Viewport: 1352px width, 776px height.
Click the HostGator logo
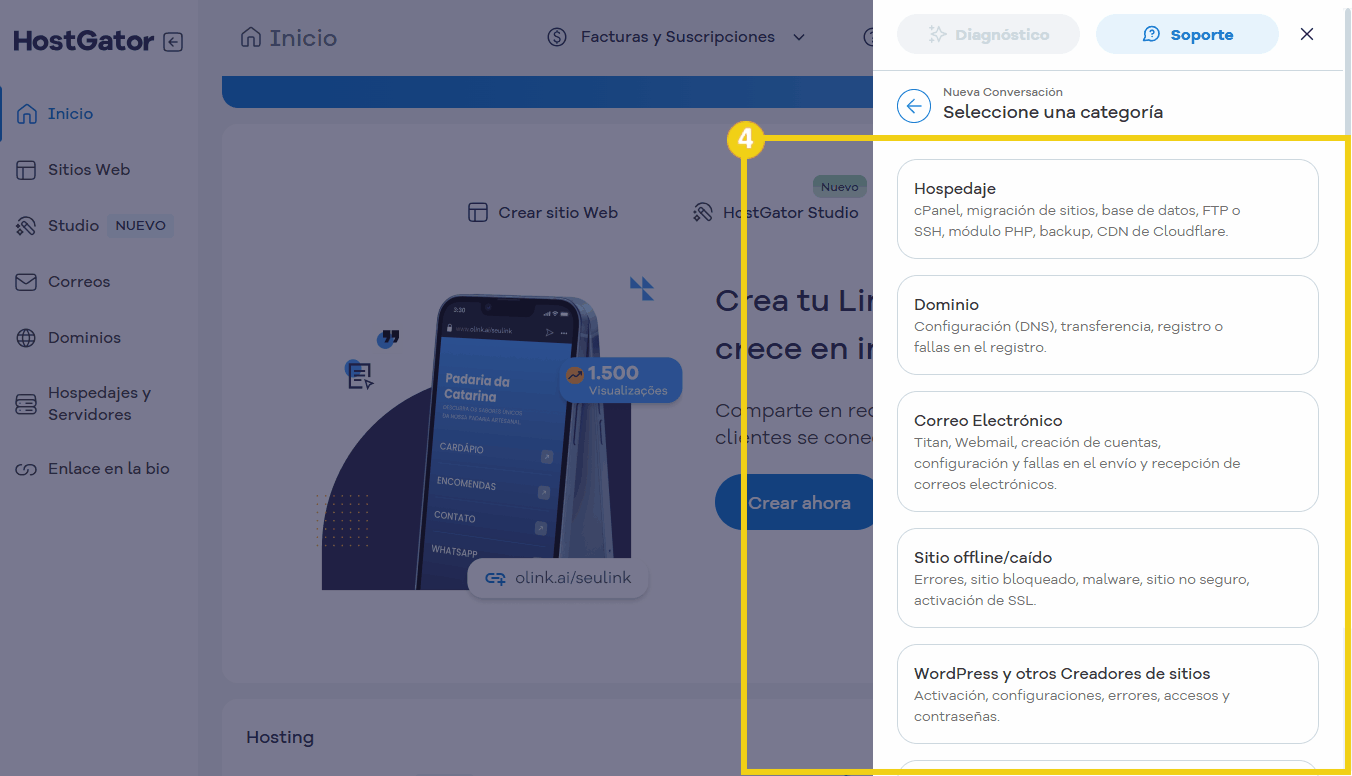tap(84, 41)
